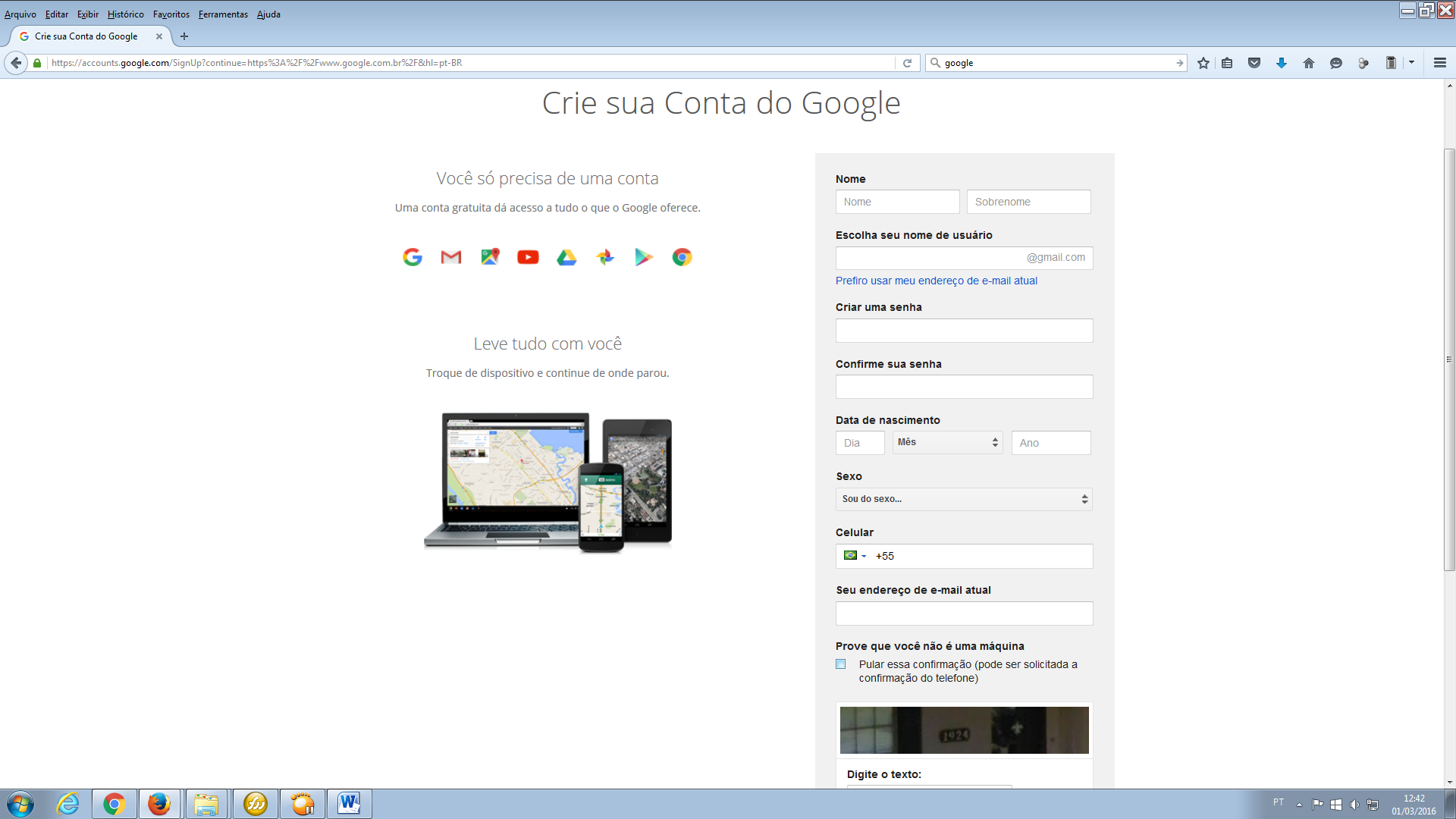Open the Ajuda menu
The height and width of the screenshot is (819, 1456).
268,14
